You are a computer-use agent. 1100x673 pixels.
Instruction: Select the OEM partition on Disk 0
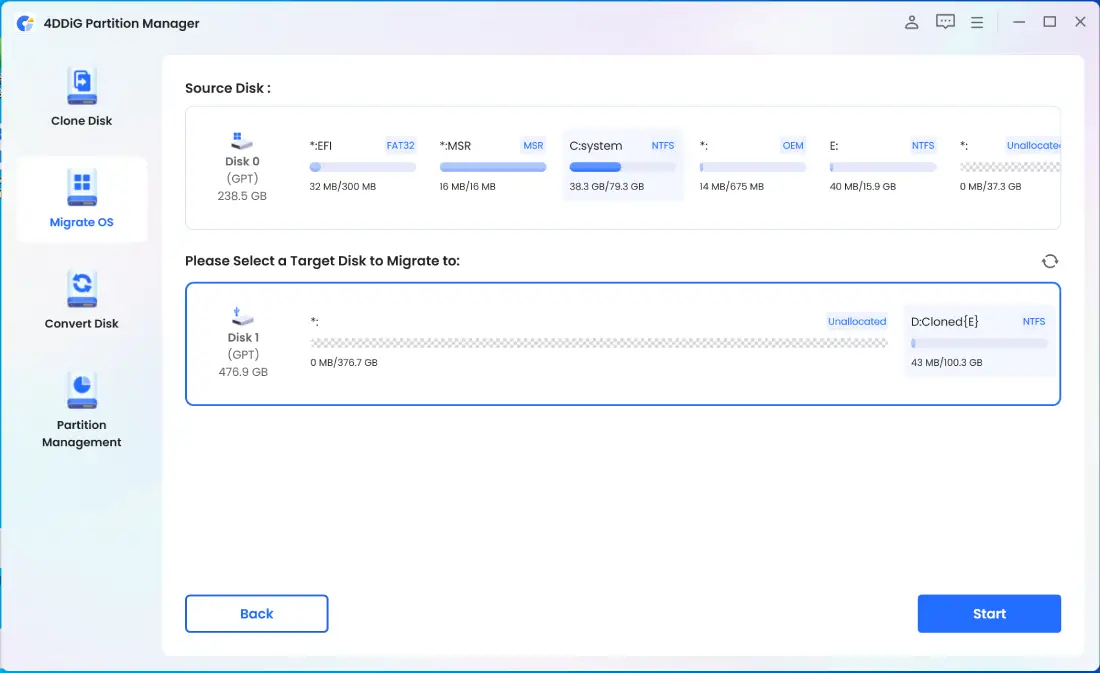pos(752,166)
